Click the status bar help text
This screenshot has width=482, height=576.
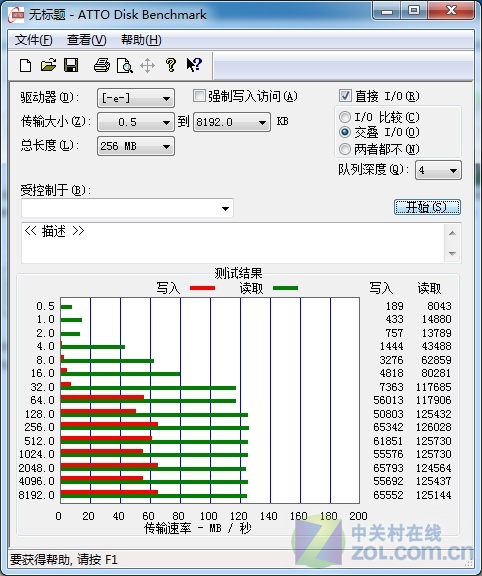(64, 560)
